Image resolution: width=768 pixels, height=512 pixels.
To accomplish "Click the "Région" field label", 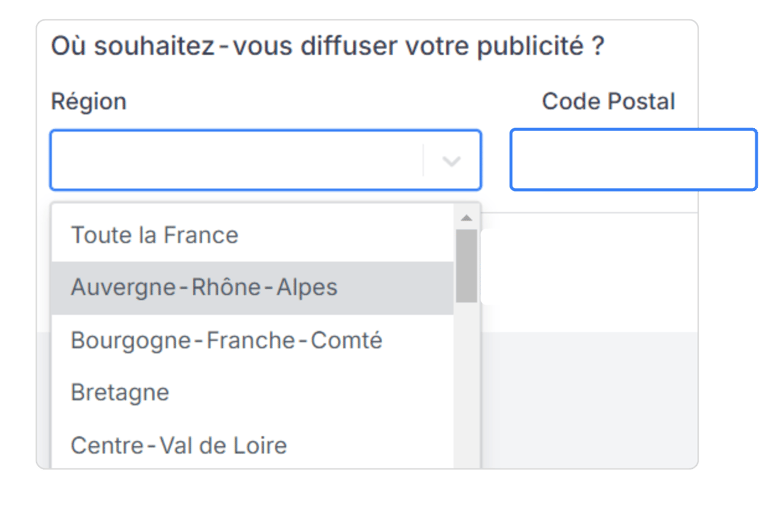I will click(x=88, y=101).
